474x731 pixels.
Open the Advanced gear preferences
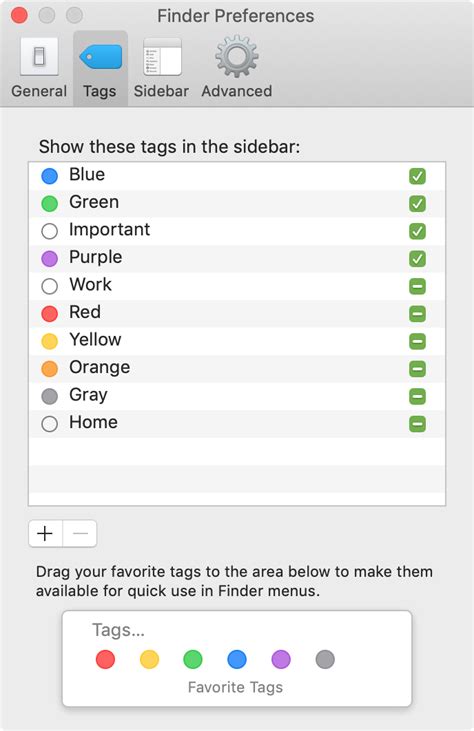[237, 68]
